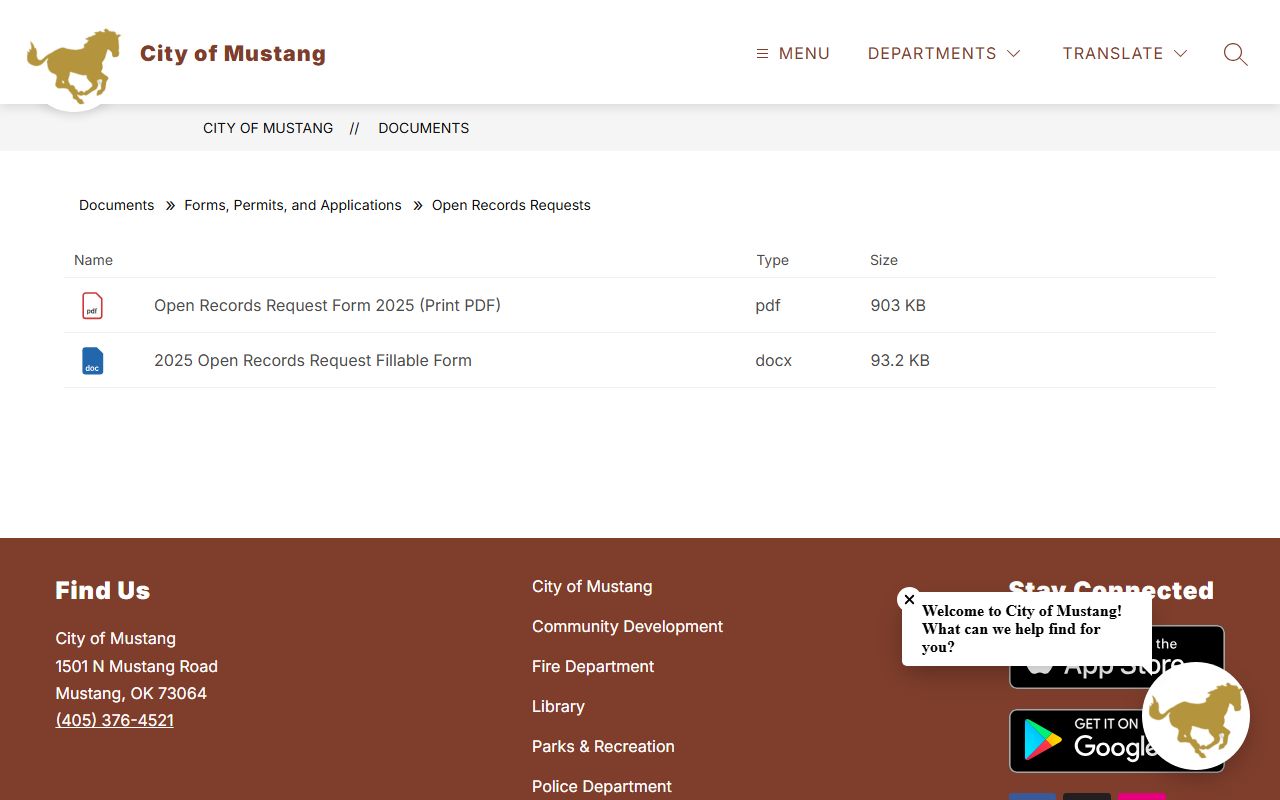Open Parks & Recreation footer link
The width and height of the screenshot is (1280, 800).
click(603, 747)
